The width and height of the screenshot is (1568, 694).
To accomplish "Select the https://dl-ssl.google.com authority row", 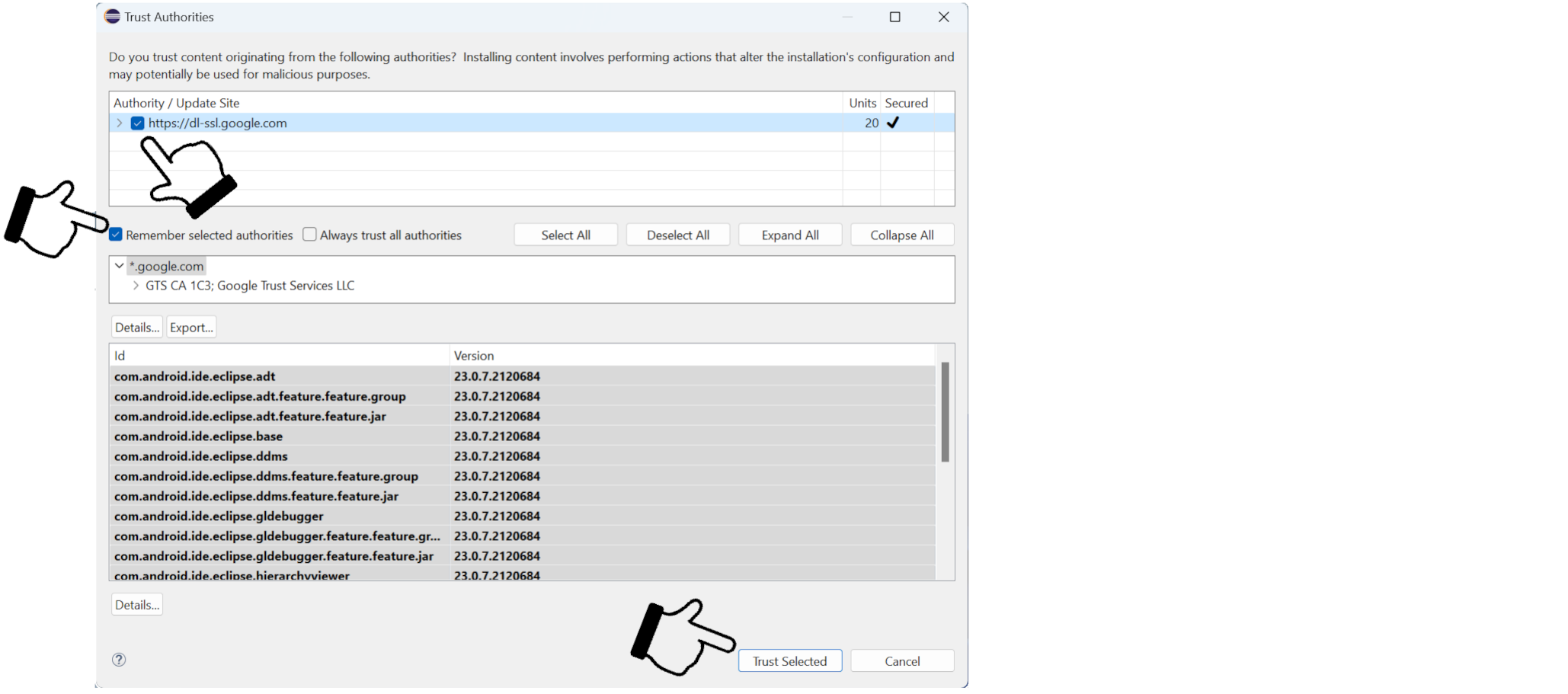I will pyautogui.click(x=532, y=123).
